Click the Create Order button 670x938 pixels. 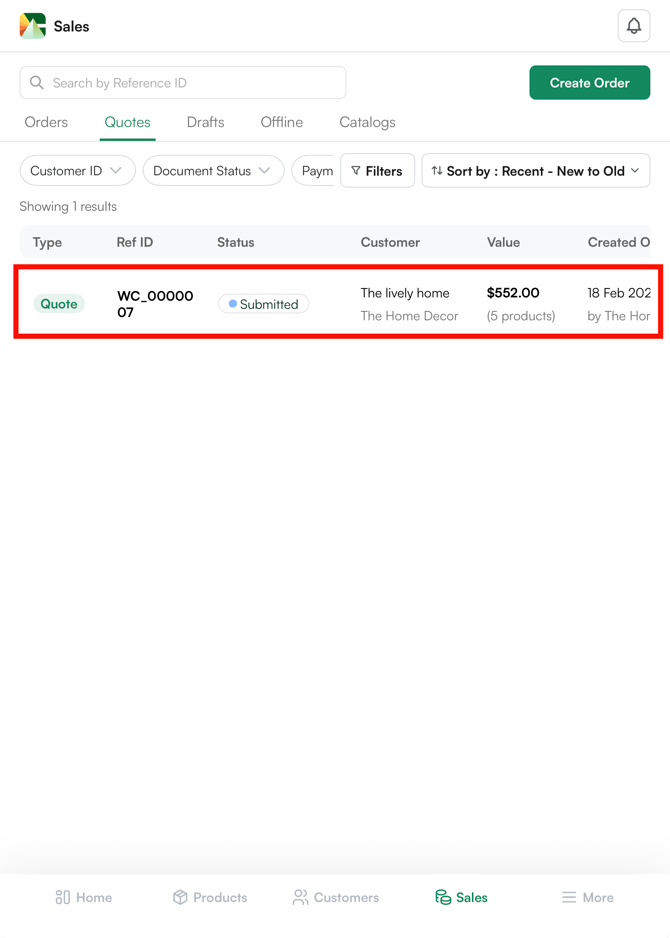click(589, 83)
